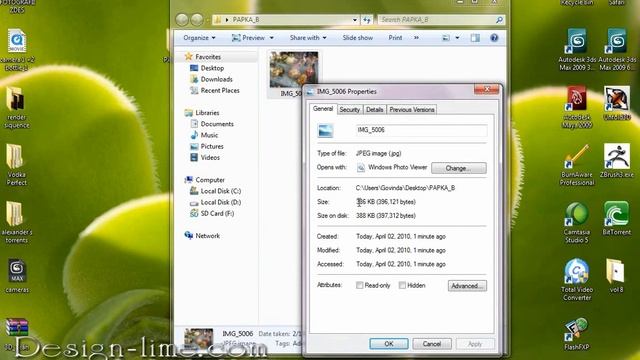This screenshot has height=360, width=640.
Task: Open the view options dropdown arrow
Action: click(x=457, y=38)
